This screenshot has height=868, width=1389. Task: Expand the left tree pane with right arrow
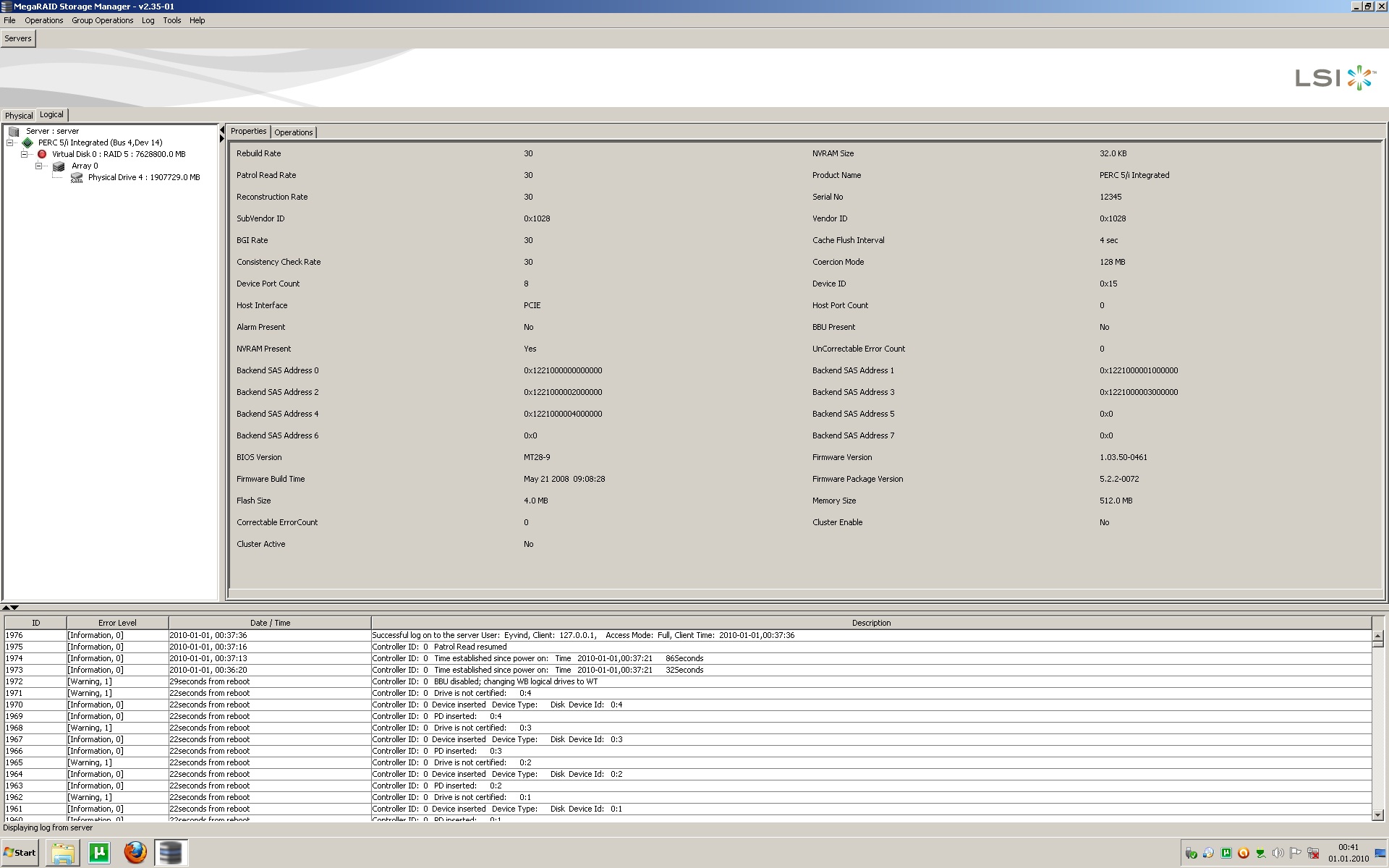(222, 139)
